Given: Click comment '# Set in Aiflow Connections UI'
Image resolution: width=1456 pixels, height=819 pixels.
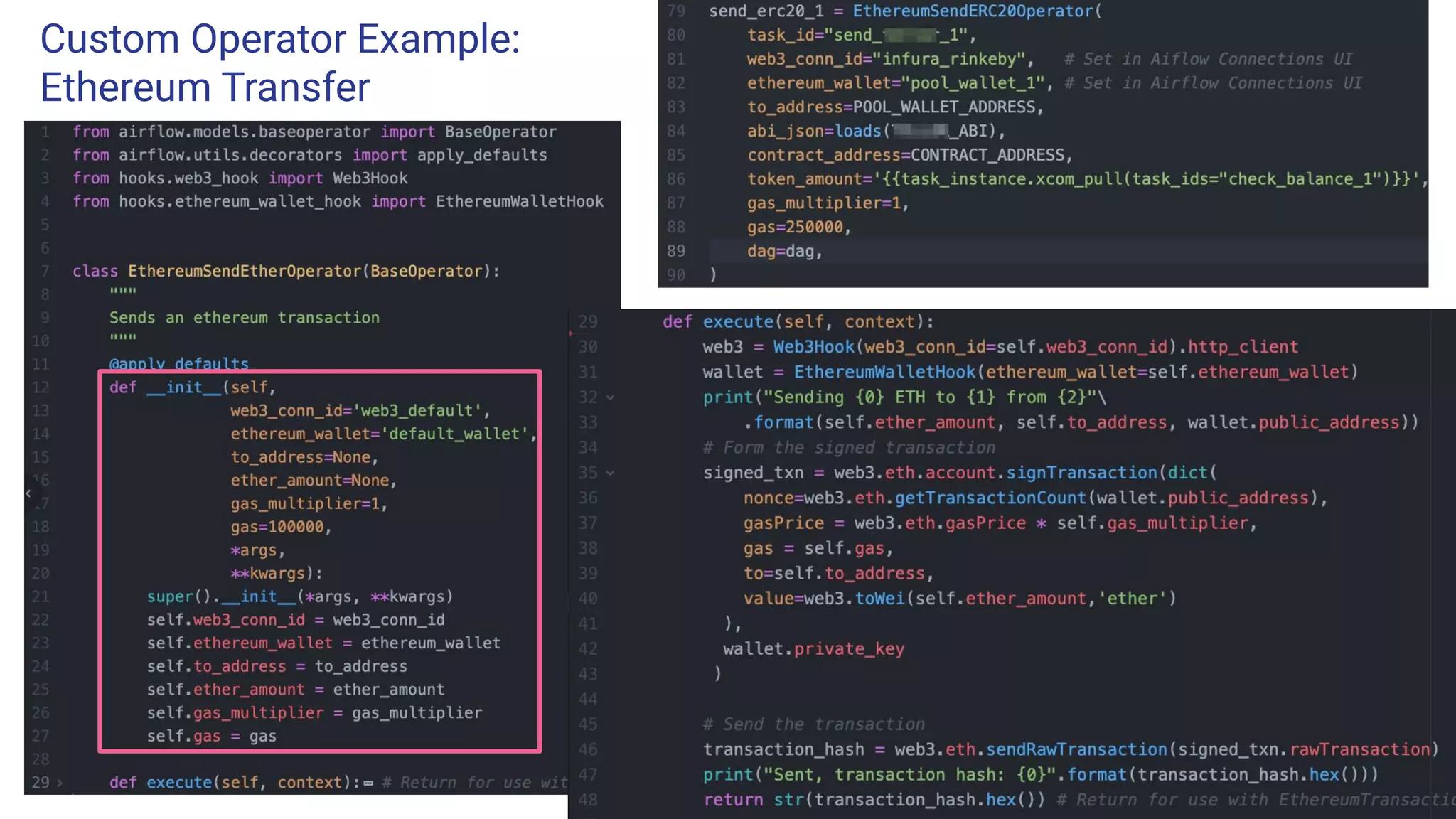Looking at the screenshot, I should coord(1208,59).
